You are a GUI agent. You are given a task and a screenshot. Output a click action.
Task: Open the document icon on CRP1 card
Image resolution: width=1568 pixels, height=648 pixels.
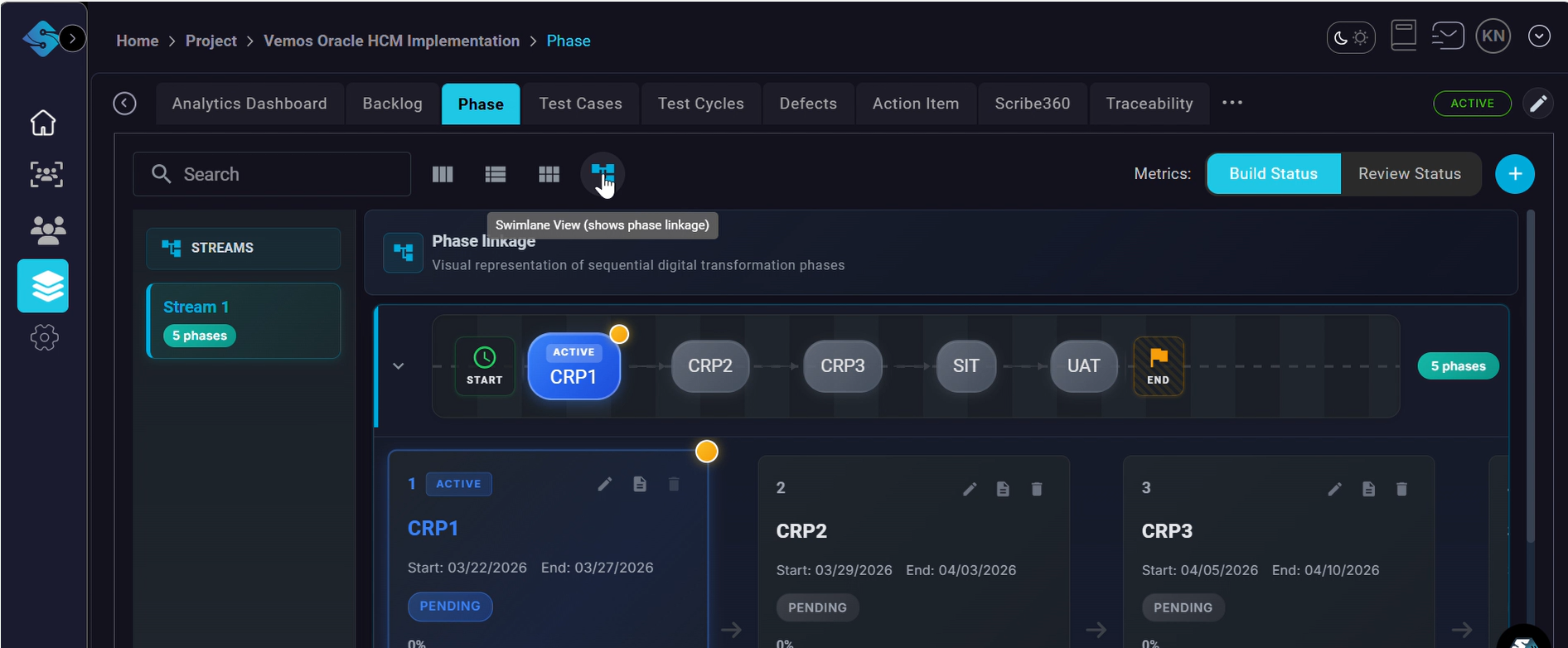tap(640, 484)
